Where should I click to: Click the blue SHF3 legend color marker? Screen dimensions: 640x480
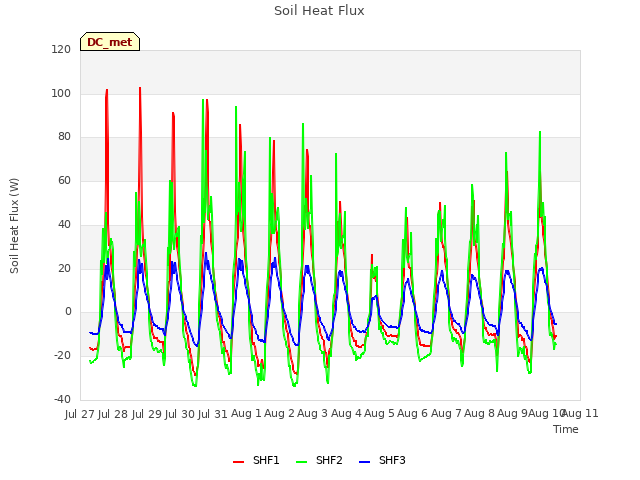pos(364,462)
